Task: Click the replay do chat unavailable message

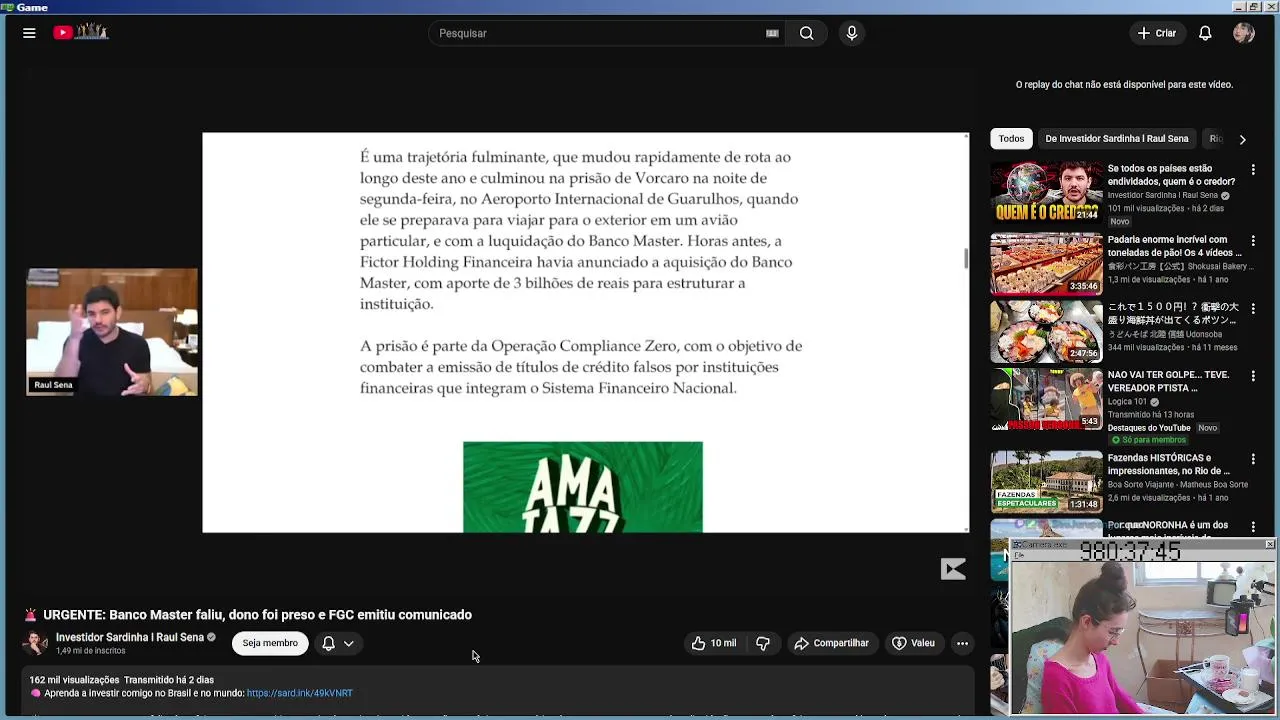Action: [1124, 85]
